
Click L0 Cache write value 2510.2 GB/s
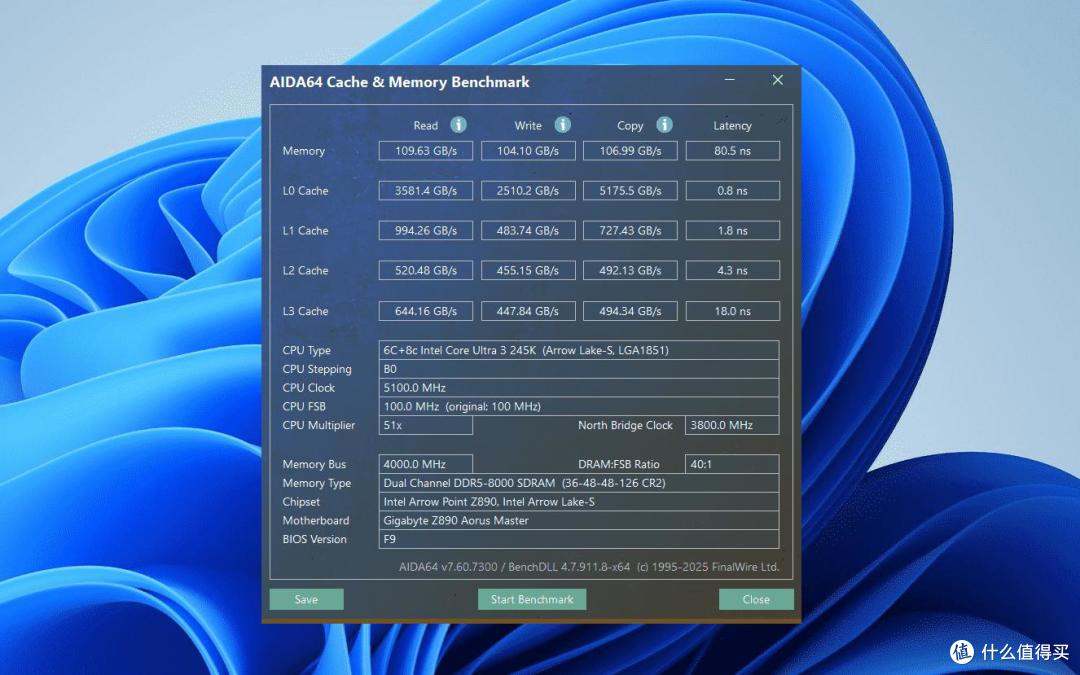coord(528,191)
